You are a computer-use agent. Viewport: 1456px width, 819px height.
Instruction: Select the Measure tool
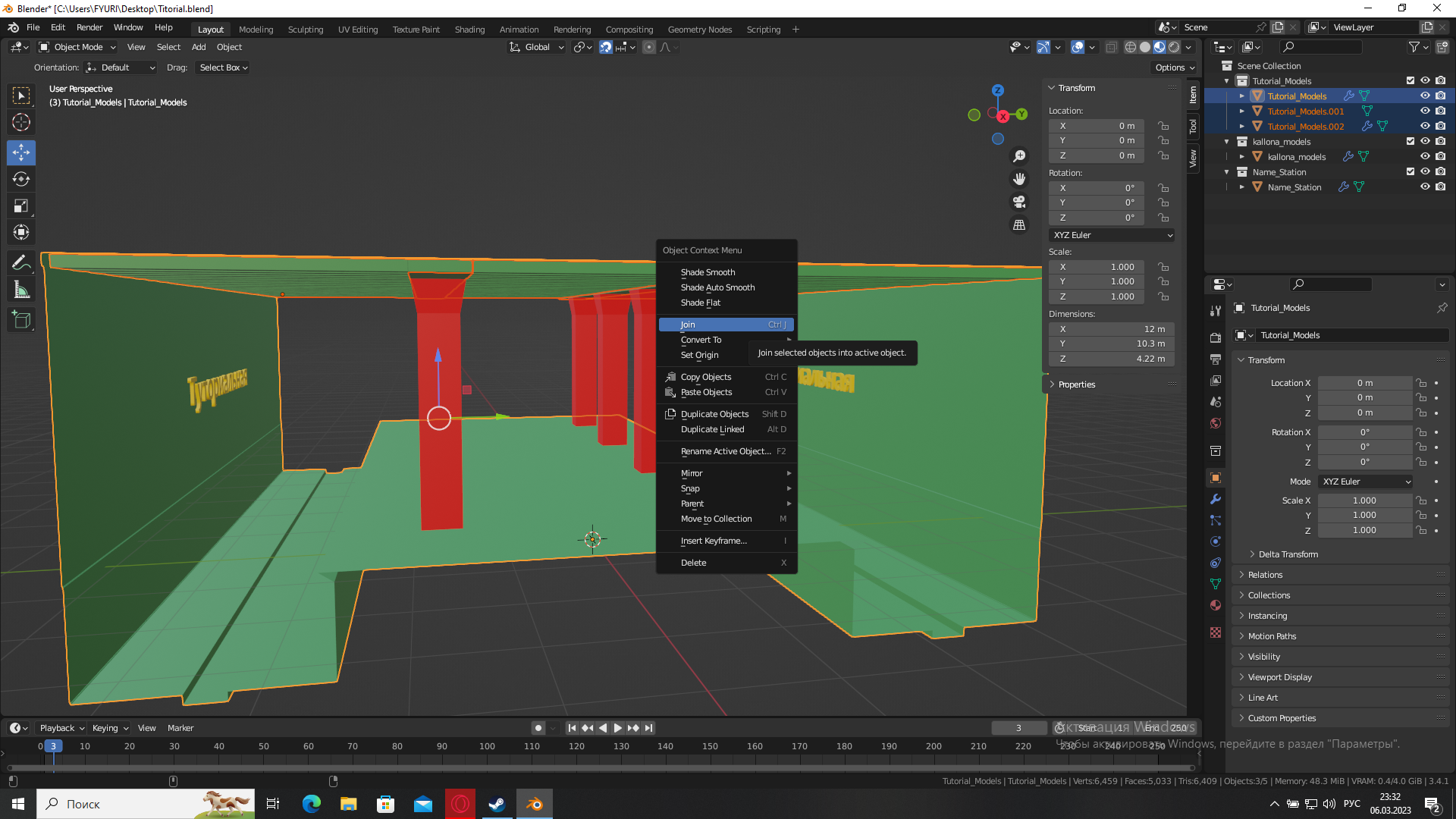[21, 290]
